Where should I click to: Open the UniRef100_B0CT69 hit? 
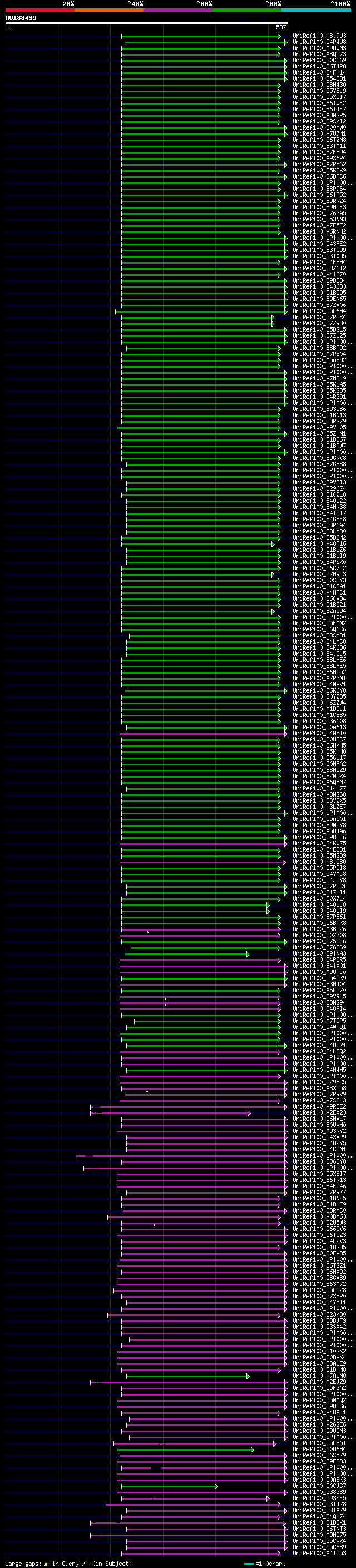point(319,60)
